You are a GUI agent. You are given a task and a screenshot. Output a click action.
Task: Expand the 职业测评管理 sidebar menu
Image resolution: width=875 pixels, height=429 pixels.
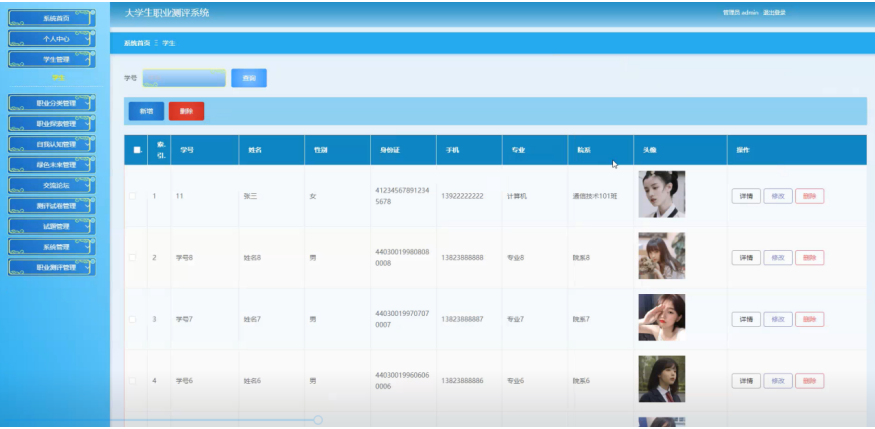coord(51,267)
